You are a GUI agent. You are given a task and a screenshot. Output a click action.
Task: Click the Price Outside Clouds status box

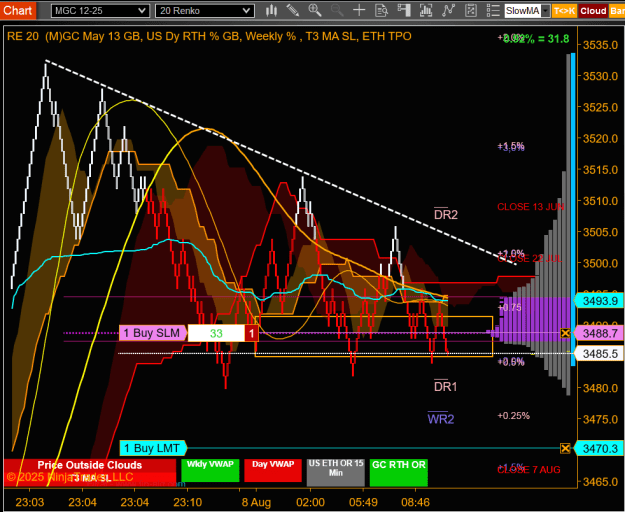pyautogui.click(x=90, y=465)
